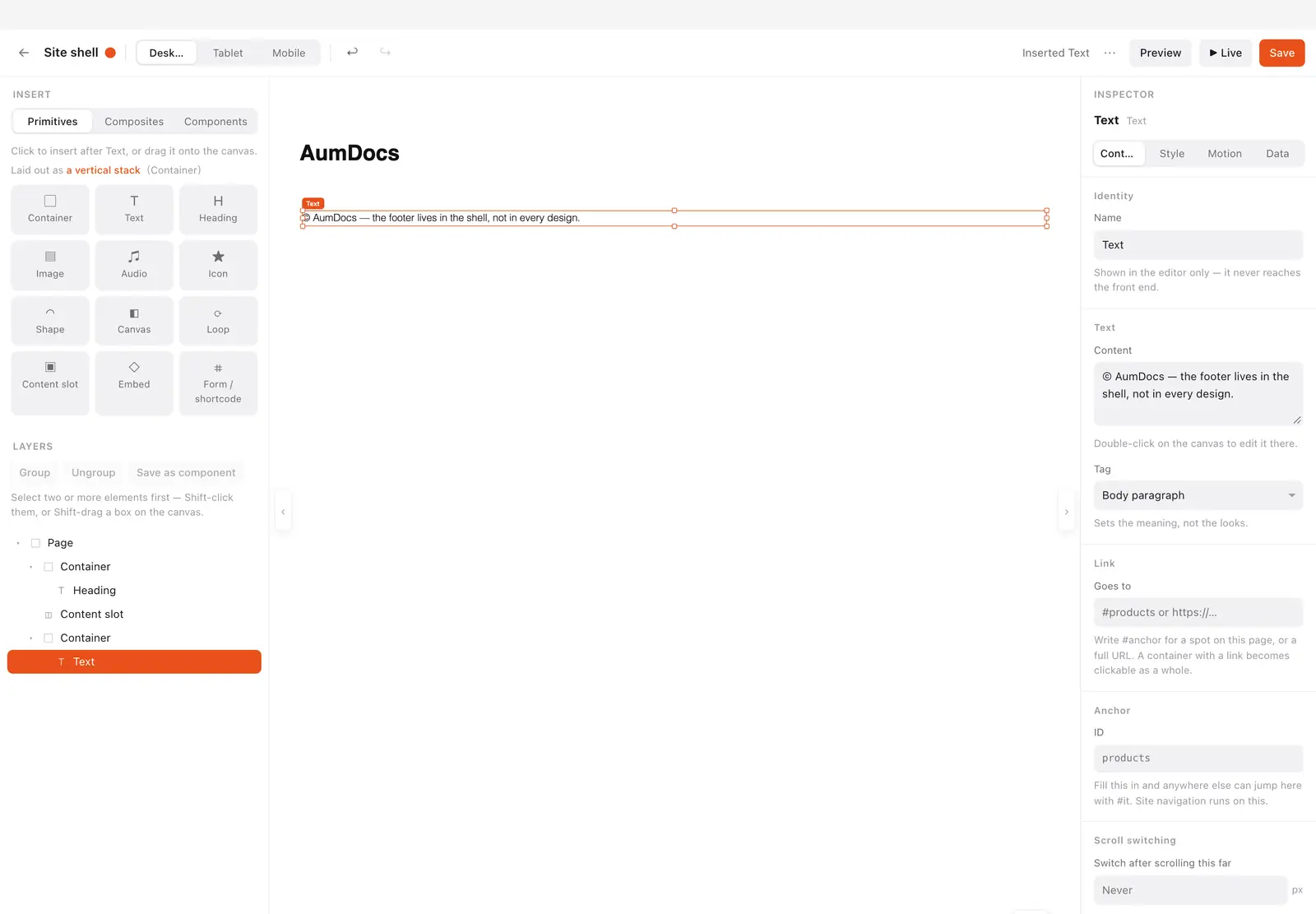Viewport: 1316px width, 914px height.
Task: Collapse the first Container layer node
Action: click(31, 567)
